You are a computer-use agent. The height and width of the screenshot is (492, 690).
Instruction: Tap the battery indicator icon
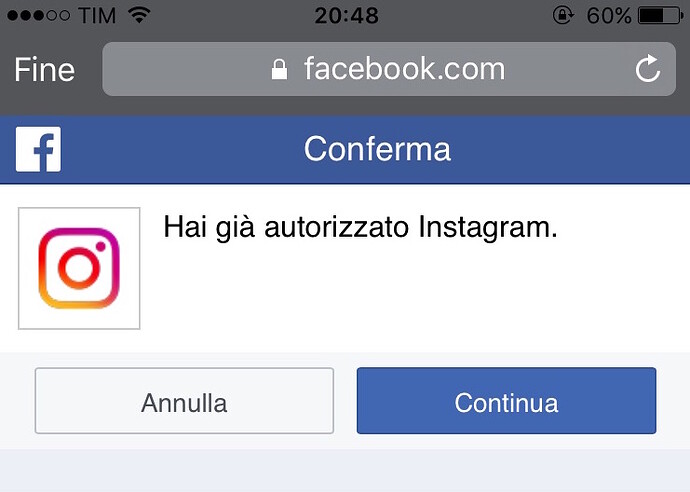pyautogui.click(x=661, y=15)
